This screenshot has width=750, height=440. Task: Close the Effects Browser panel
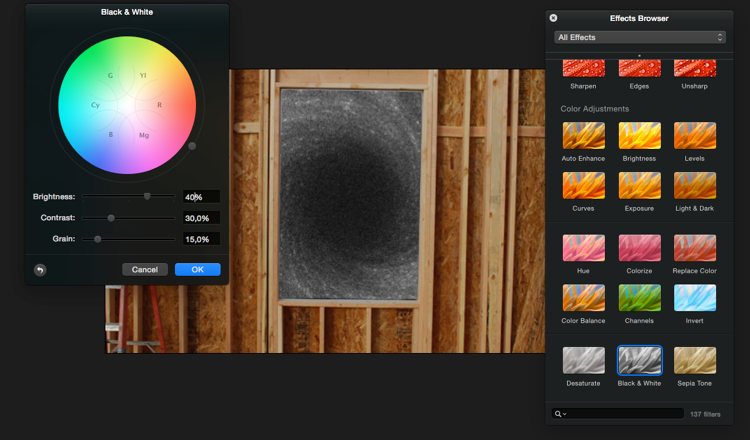[553, 18]
